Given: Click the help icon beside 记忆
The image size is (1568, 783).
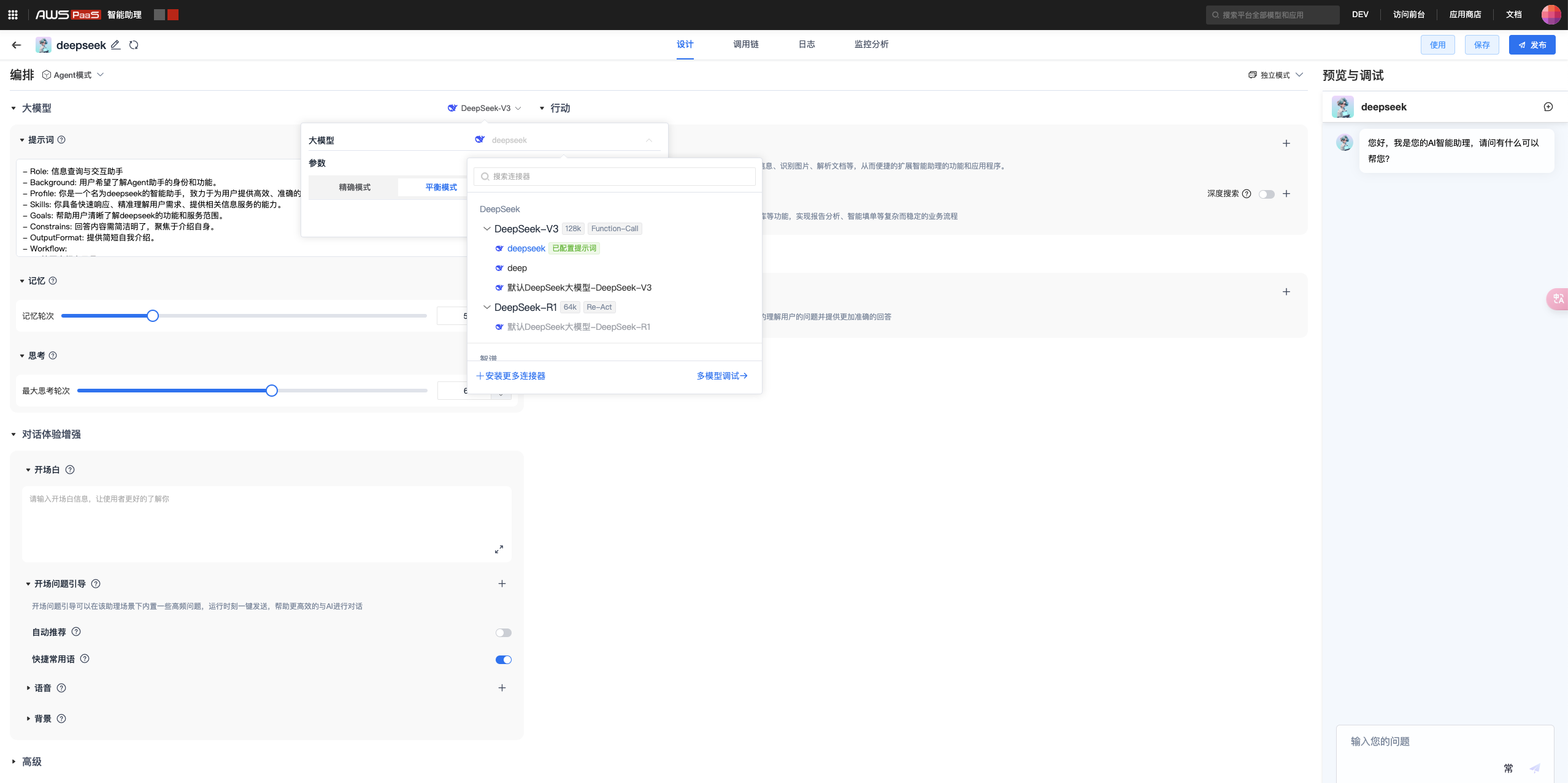Looking at the screenshot, I should tap(53, 281).
